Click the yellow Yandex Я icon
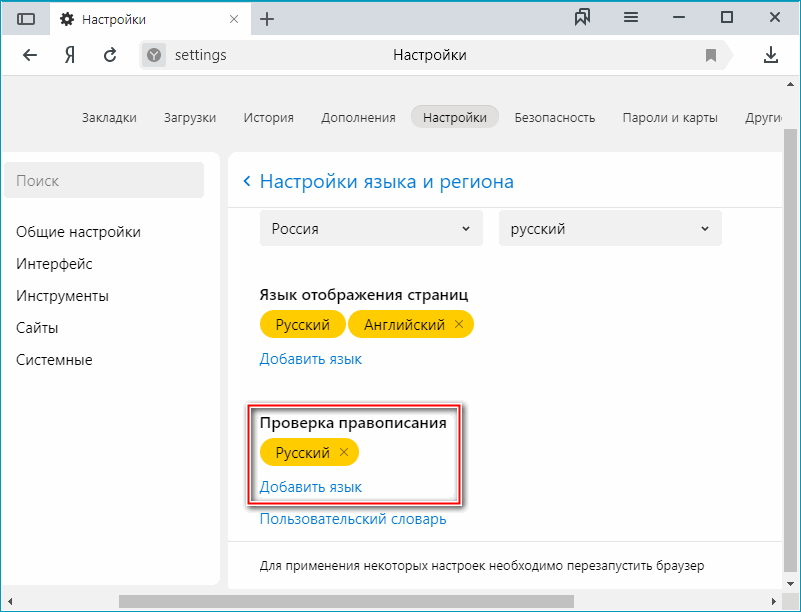The image size is (801, 612). tap(68, 55)
